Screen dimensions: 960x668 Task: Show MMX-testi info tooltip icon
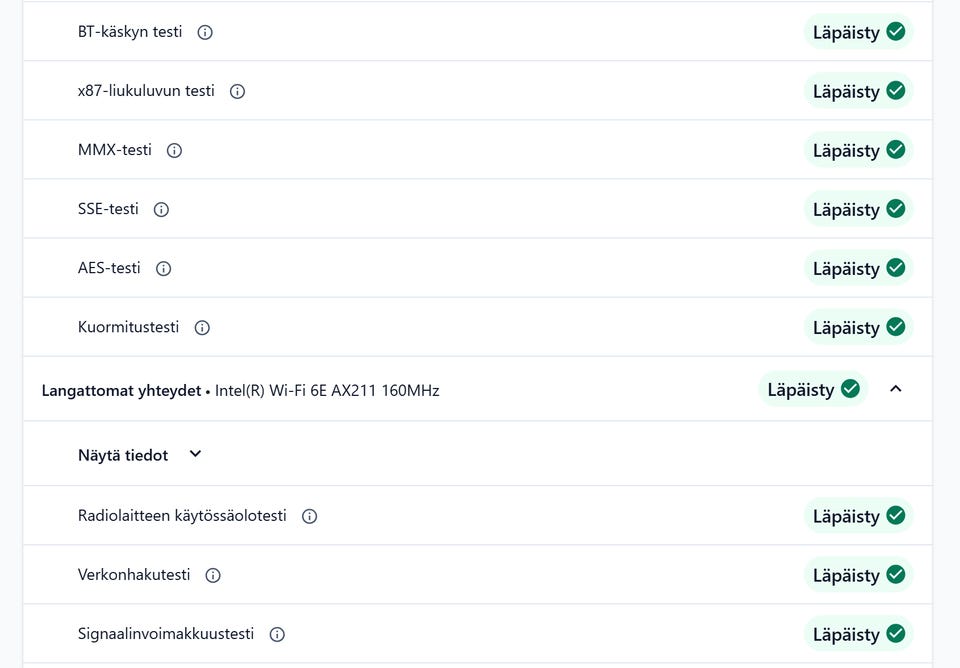point(174,150)
